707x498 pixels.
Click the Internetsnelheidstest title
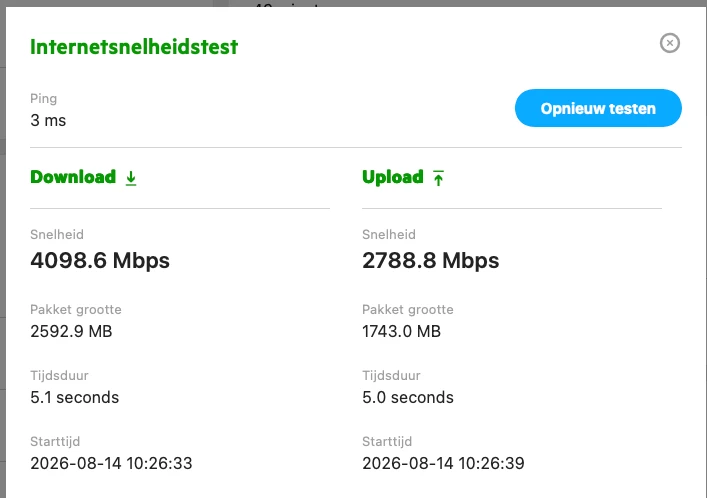point(134,47)
